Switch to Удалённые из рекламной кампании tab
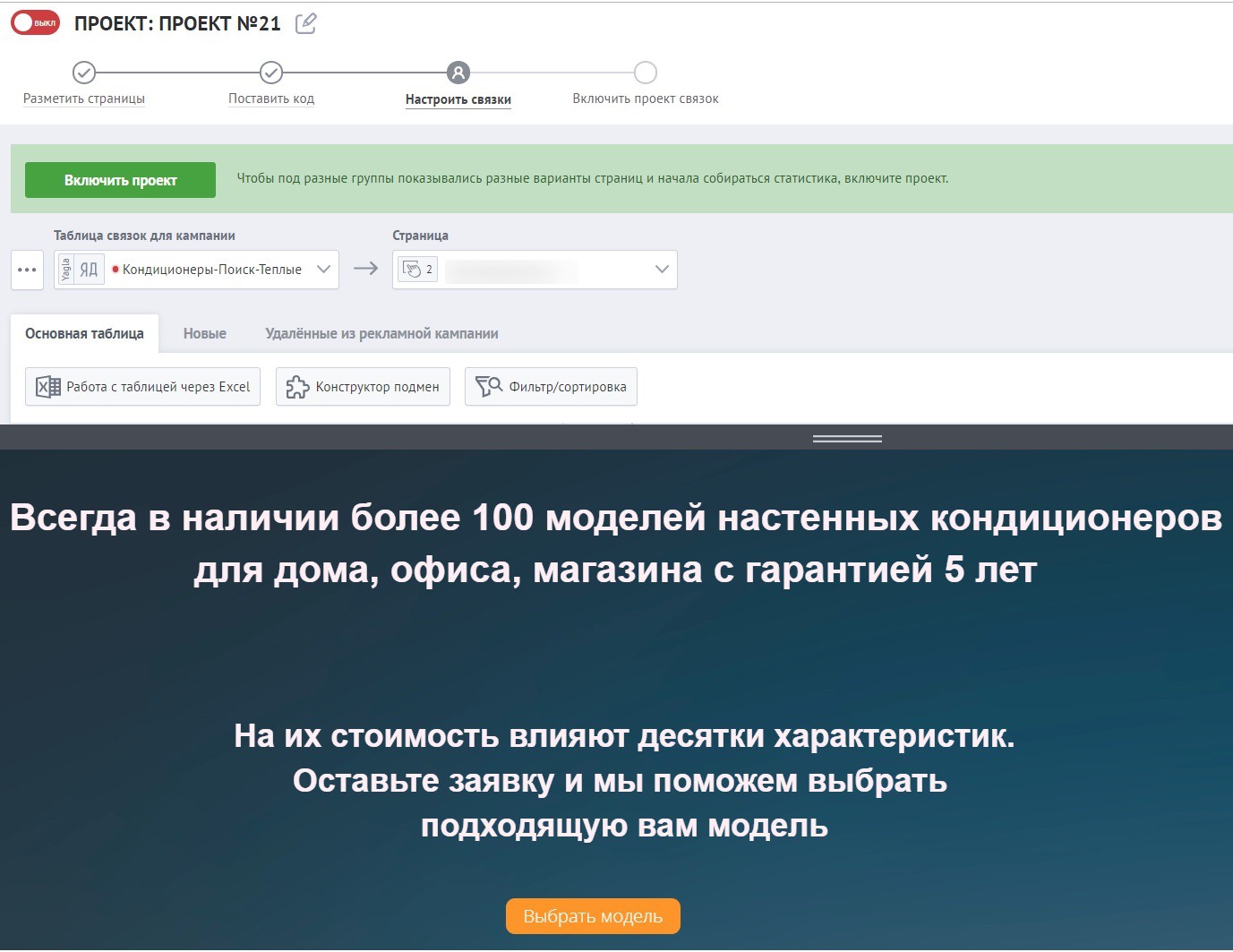This screenshot has width=1233, height=952. [x=381, y=333]
